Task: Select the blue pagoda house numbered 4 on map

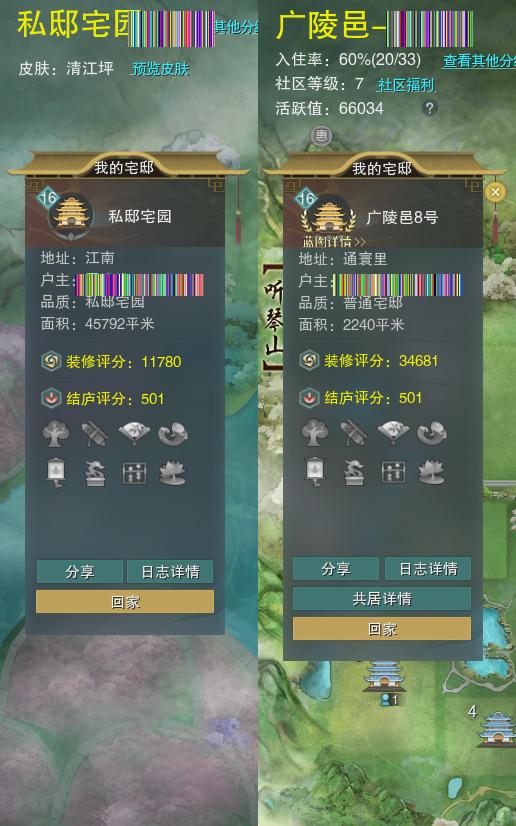Action: click(x=497, y=728)
